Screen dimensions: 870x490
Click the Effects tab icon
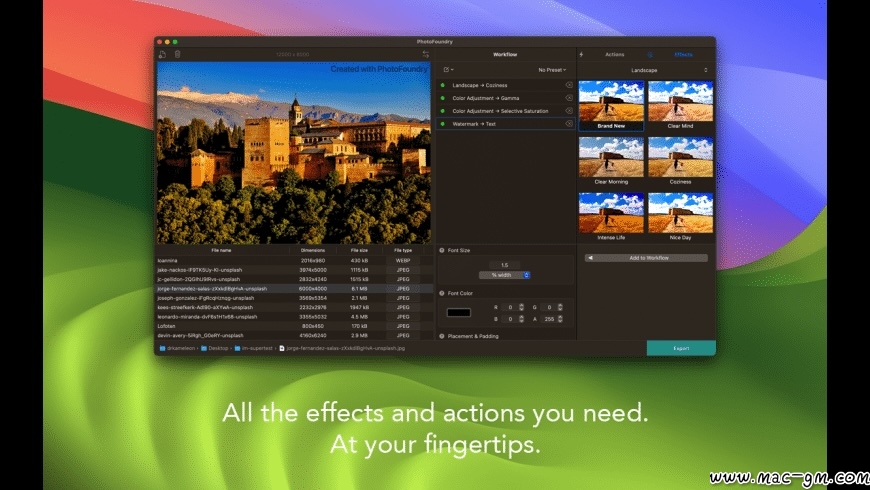coord(650,54)
